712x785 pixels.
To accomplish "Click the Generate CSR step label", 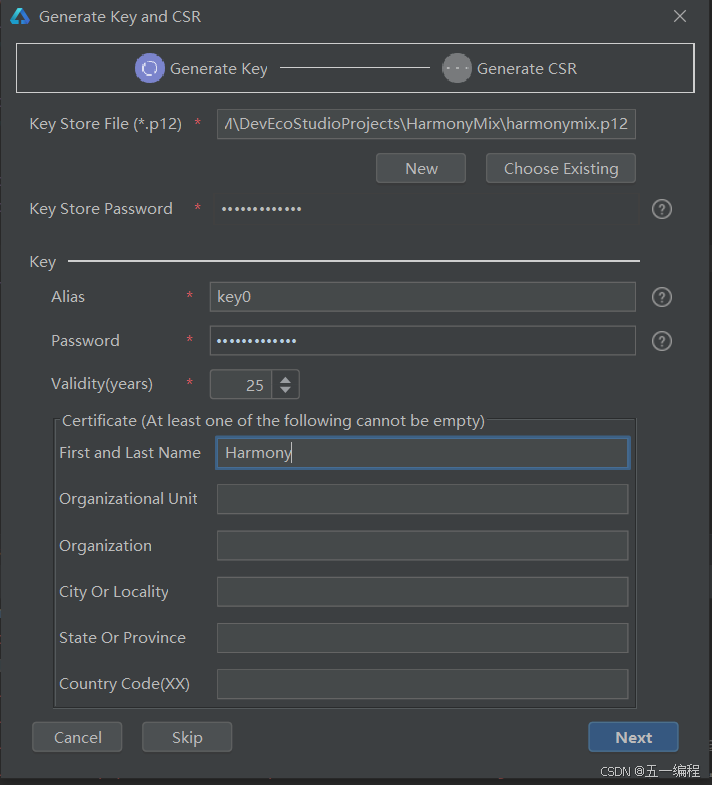I will point(527,69).
